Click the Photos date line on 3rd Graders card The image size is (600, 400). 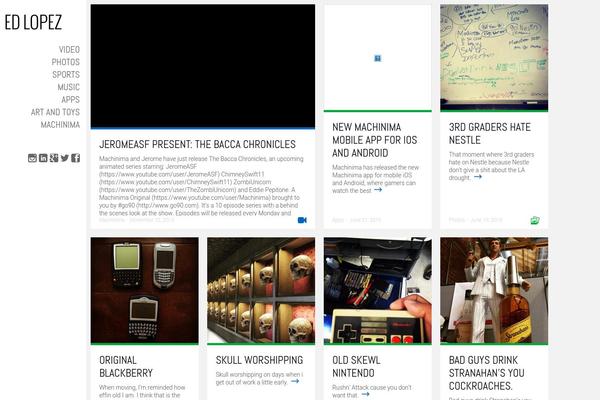[475, 220]
